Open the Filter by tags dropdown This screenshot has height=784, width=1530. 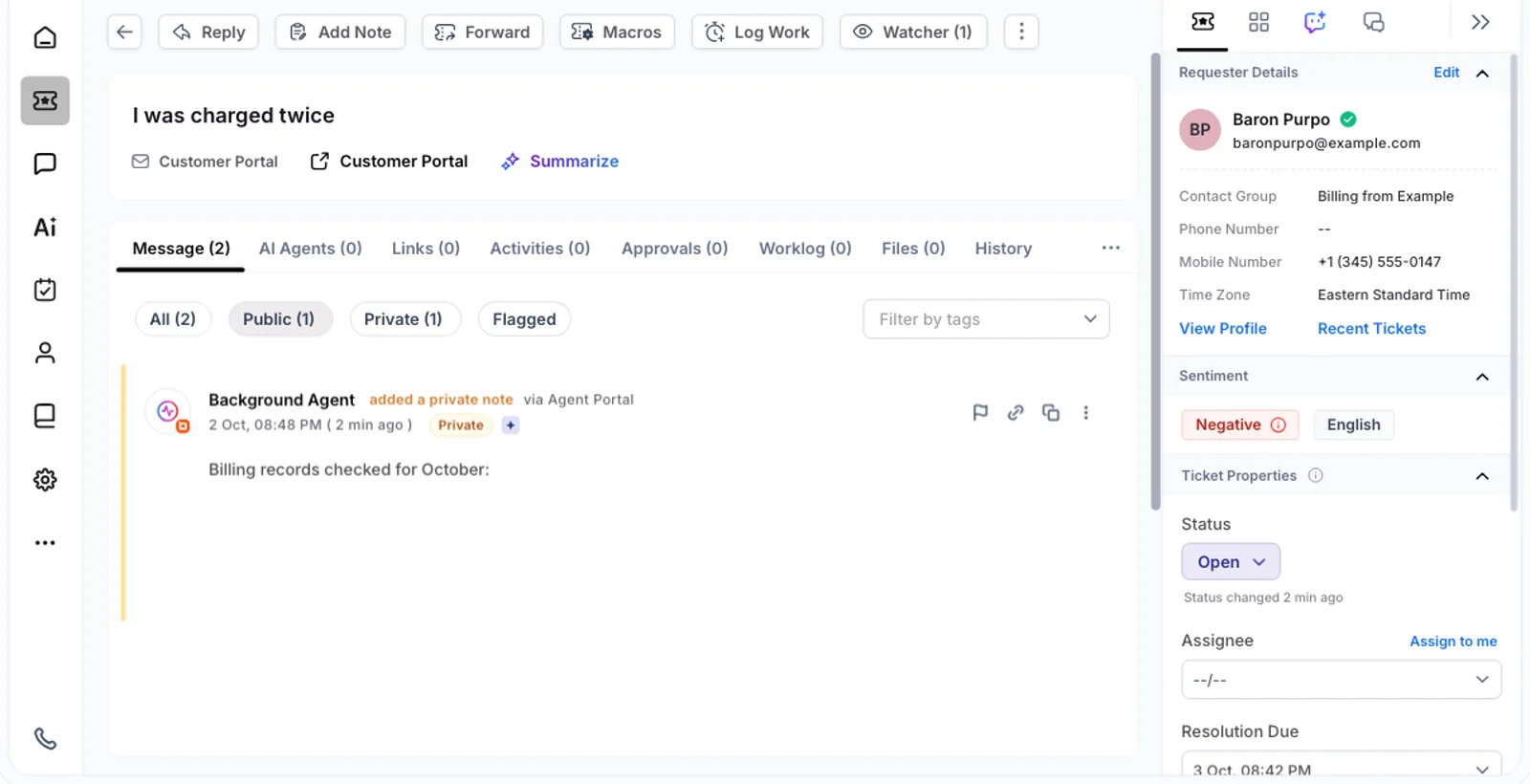coord(986,318)
